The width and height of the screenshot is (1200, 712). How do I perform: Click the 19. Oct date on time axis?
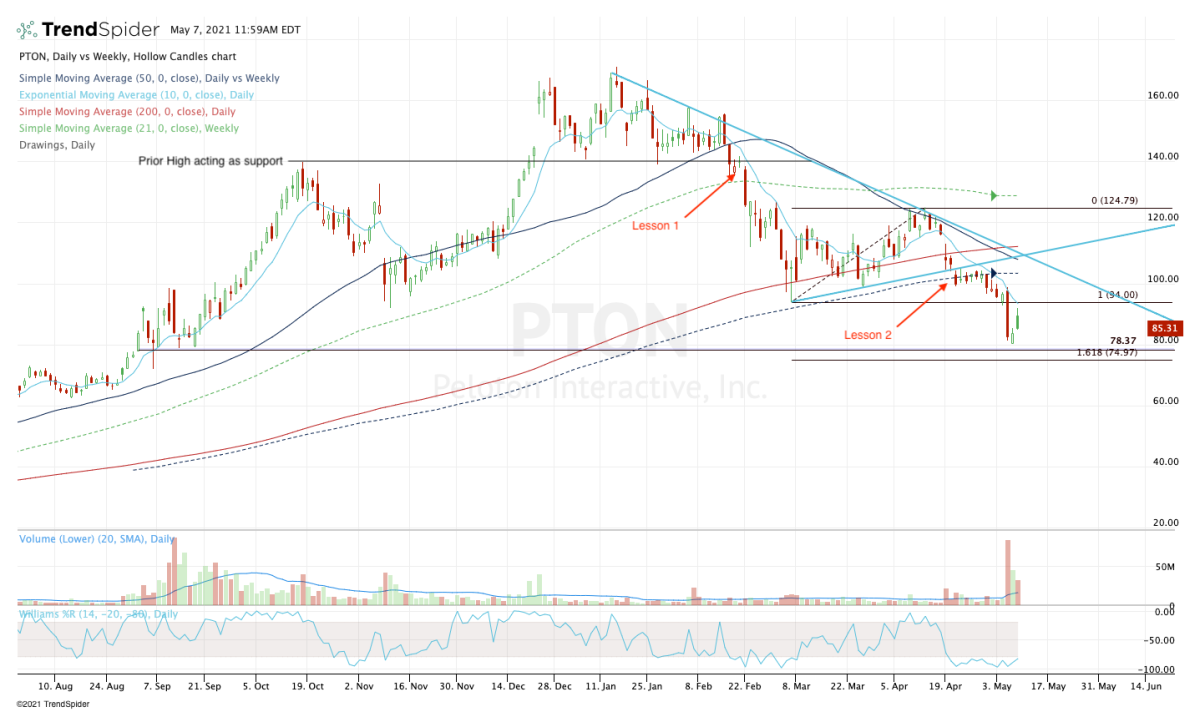tap(306, 688)
